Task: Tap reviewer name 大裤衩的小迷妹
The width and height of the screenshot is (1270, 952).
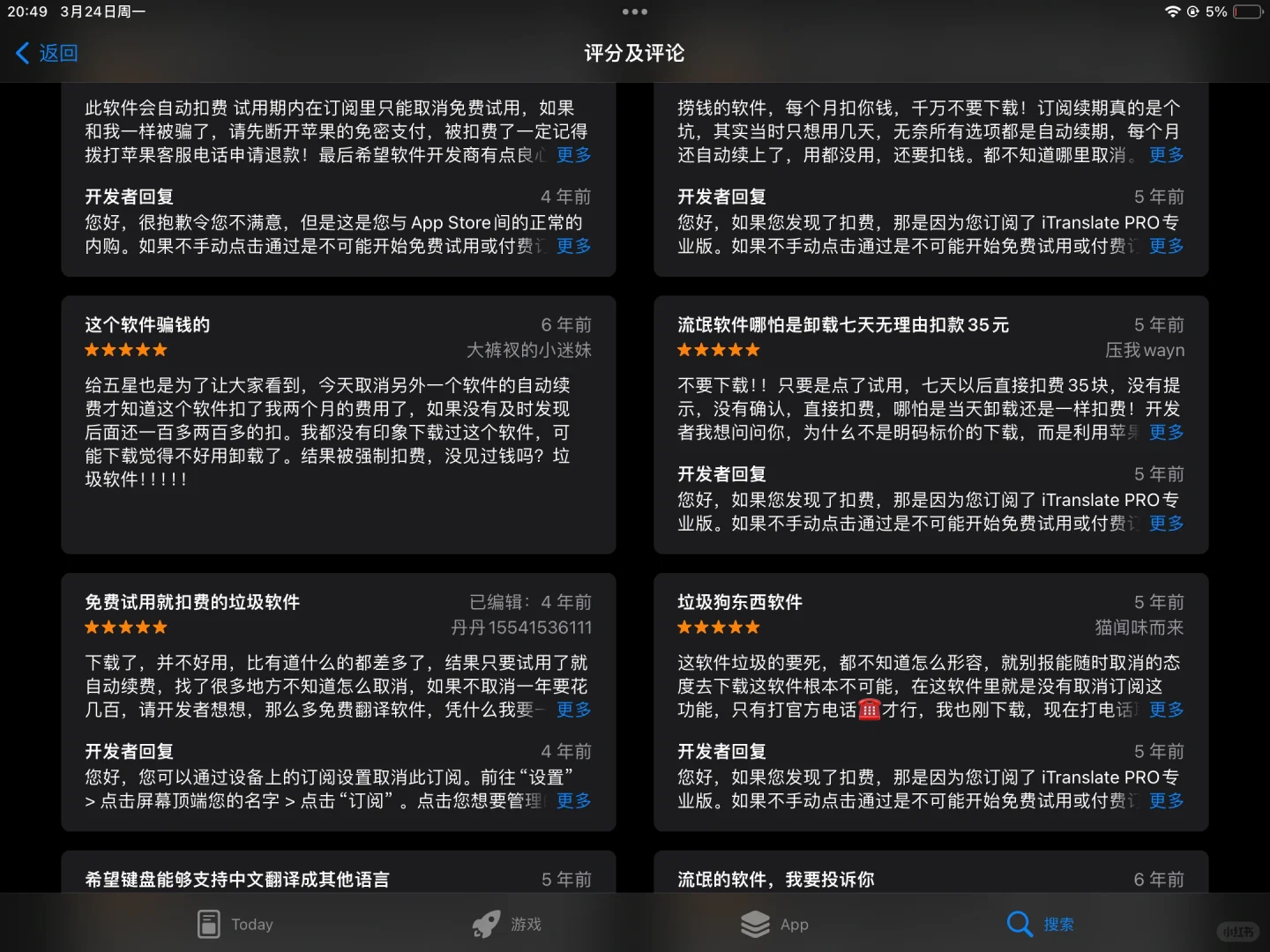Action: click(529, 350)
